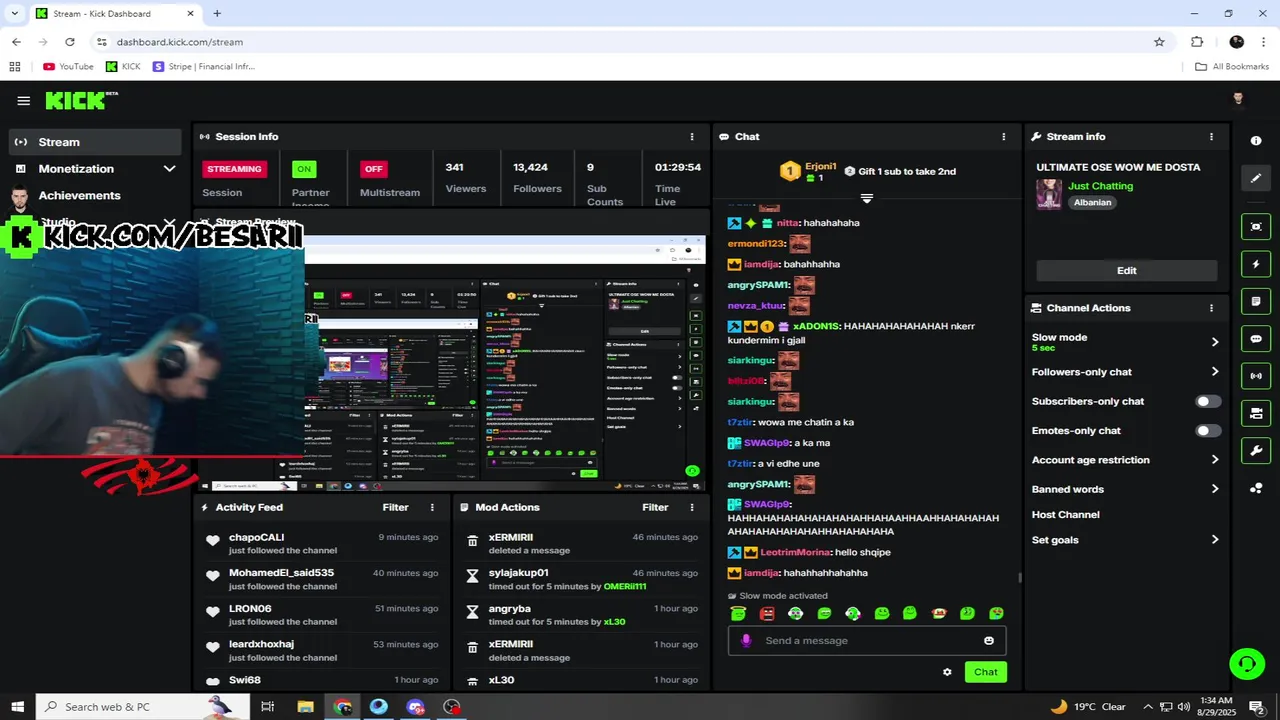The image size is (1280, 720).
Task: Bookmark this page with star icon
Action: tap(1159, 42)
